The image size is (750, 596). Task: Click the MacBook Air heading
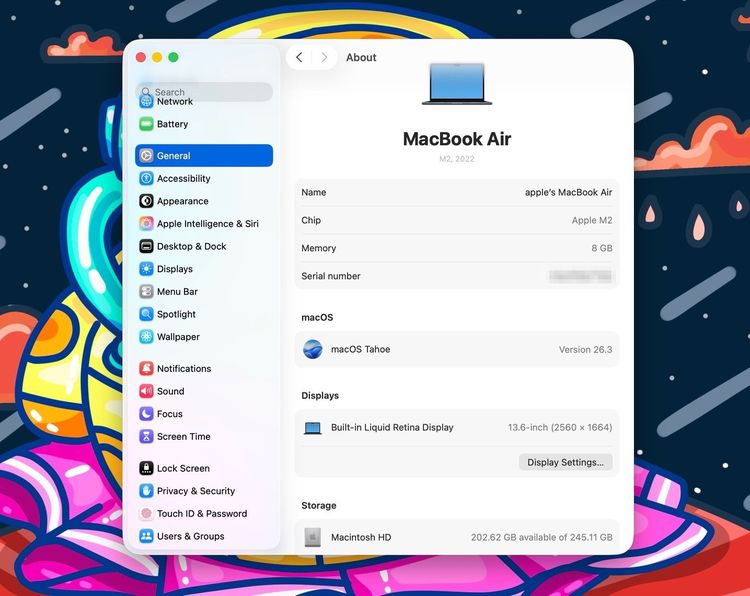(x=457, y=139)
